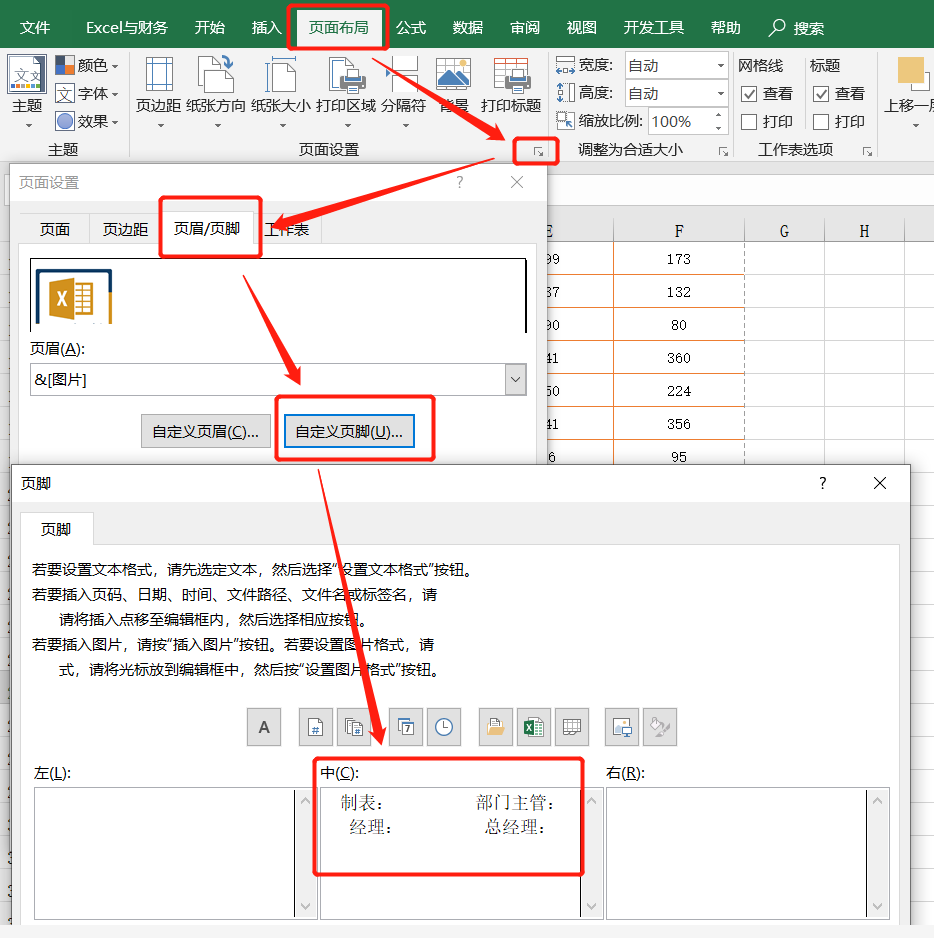Toggle Gridlines Print (打印) checkbox
The height and width of the screenshot is (938, 934).
coord(749,122)
